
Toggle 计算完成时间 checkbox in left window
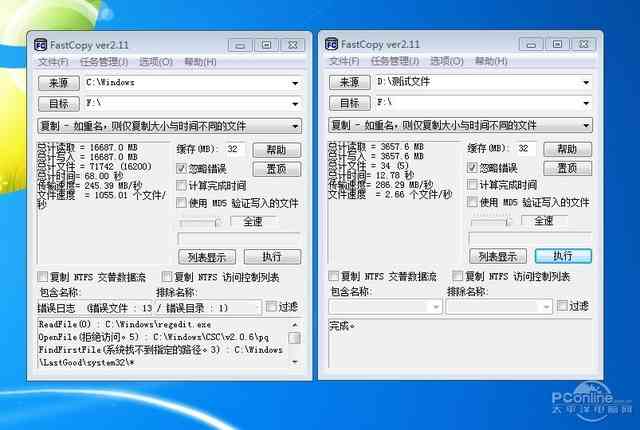pyautogui.click(x=182, y=186)
